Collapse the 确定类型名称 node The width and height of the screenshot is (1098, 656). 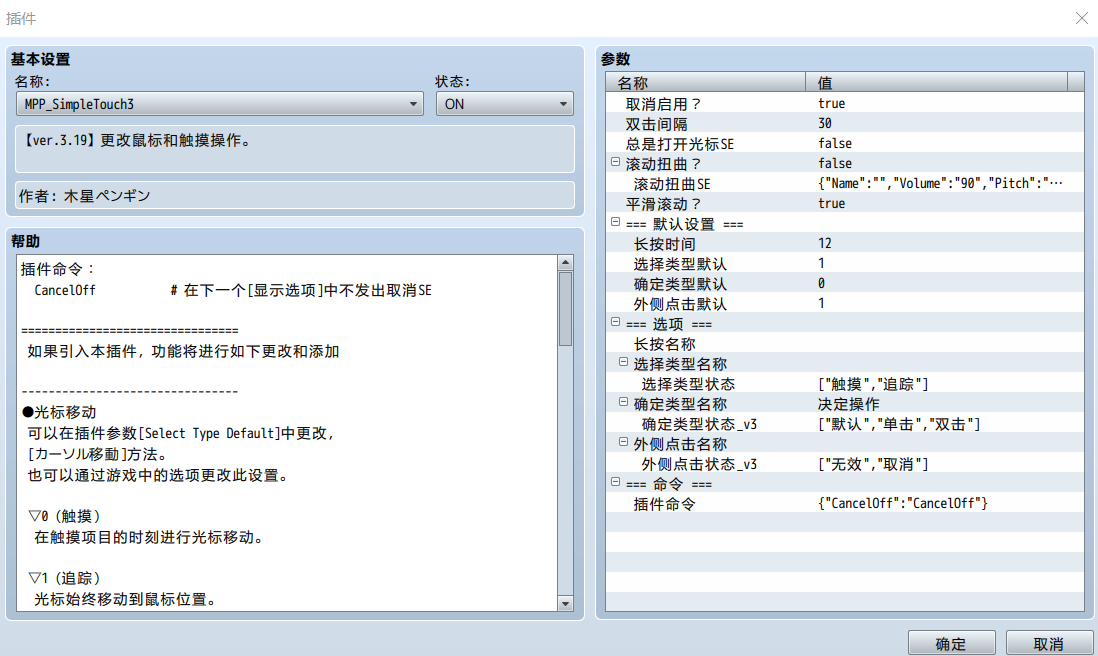pos(623,402)
